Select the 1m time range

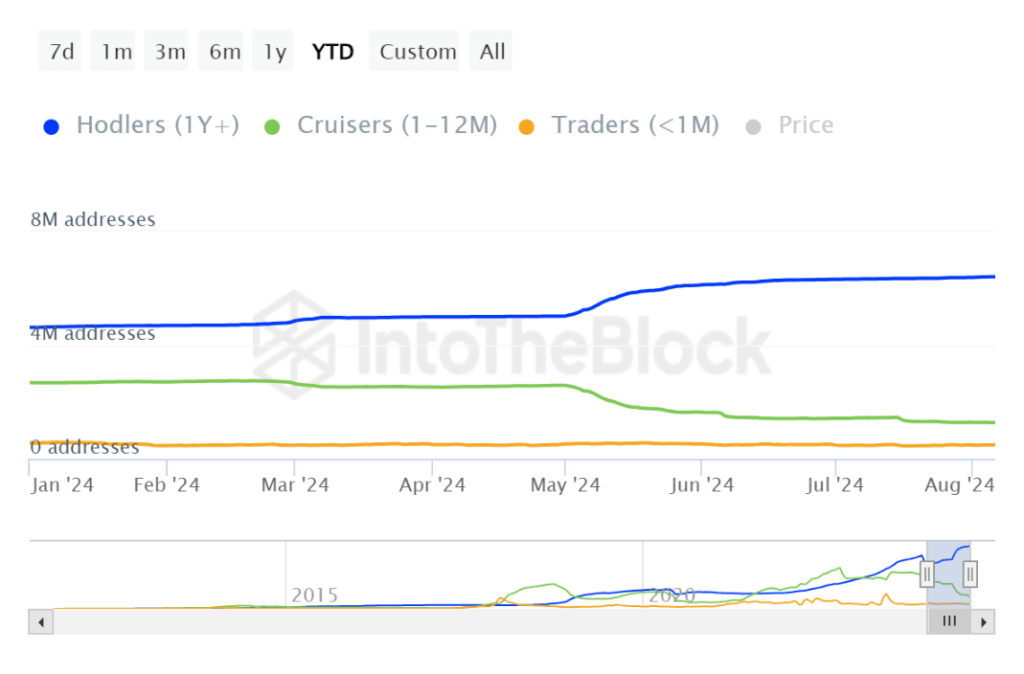[116, 52]
